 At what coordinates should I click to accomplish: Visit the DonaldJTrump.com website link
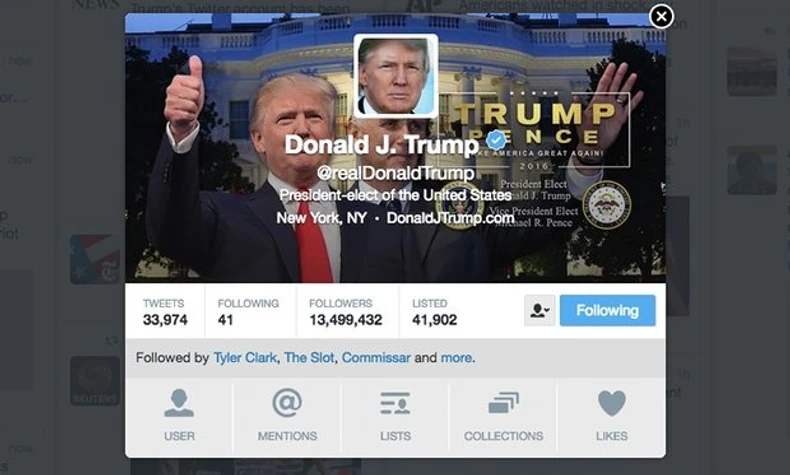450,218
